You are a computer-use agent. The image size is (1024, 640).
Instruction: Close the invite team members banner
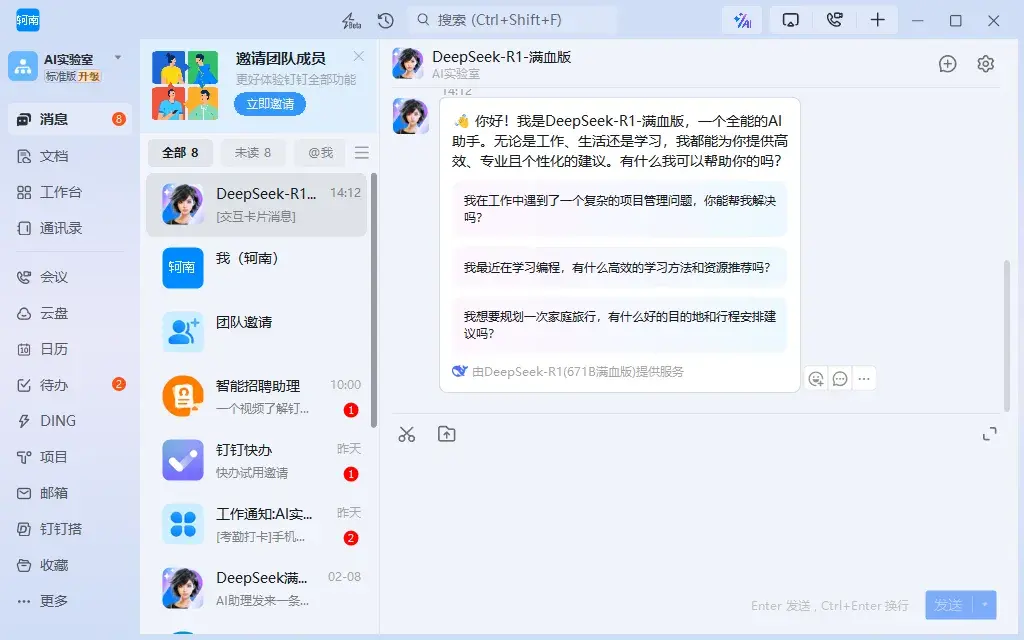coord(359,56)
